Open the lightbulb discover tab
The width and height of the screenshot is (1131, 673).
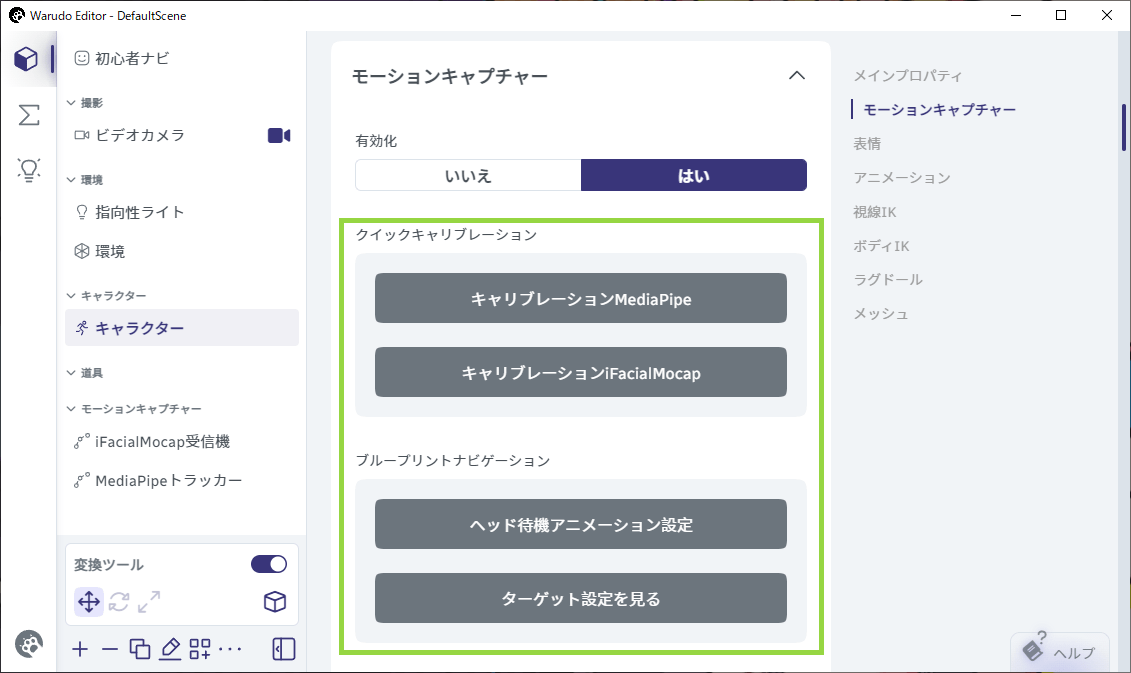click(x=28, y=170)
